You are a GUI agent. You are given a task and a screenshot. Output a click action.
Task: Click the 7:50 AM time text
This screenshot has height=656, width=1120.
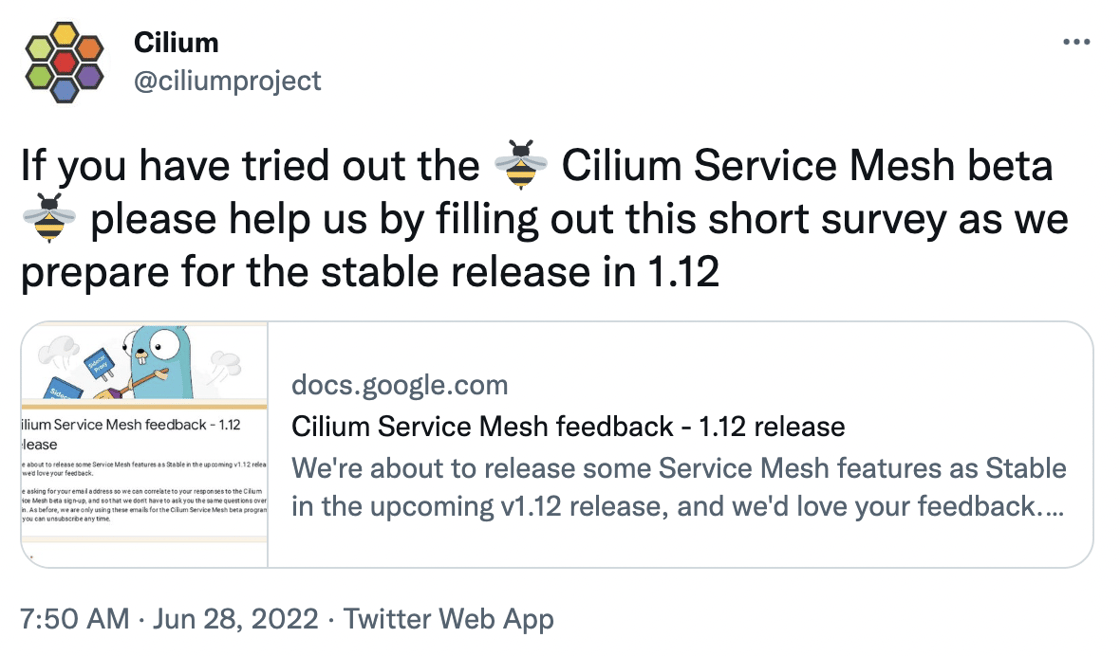click(75, 619)
